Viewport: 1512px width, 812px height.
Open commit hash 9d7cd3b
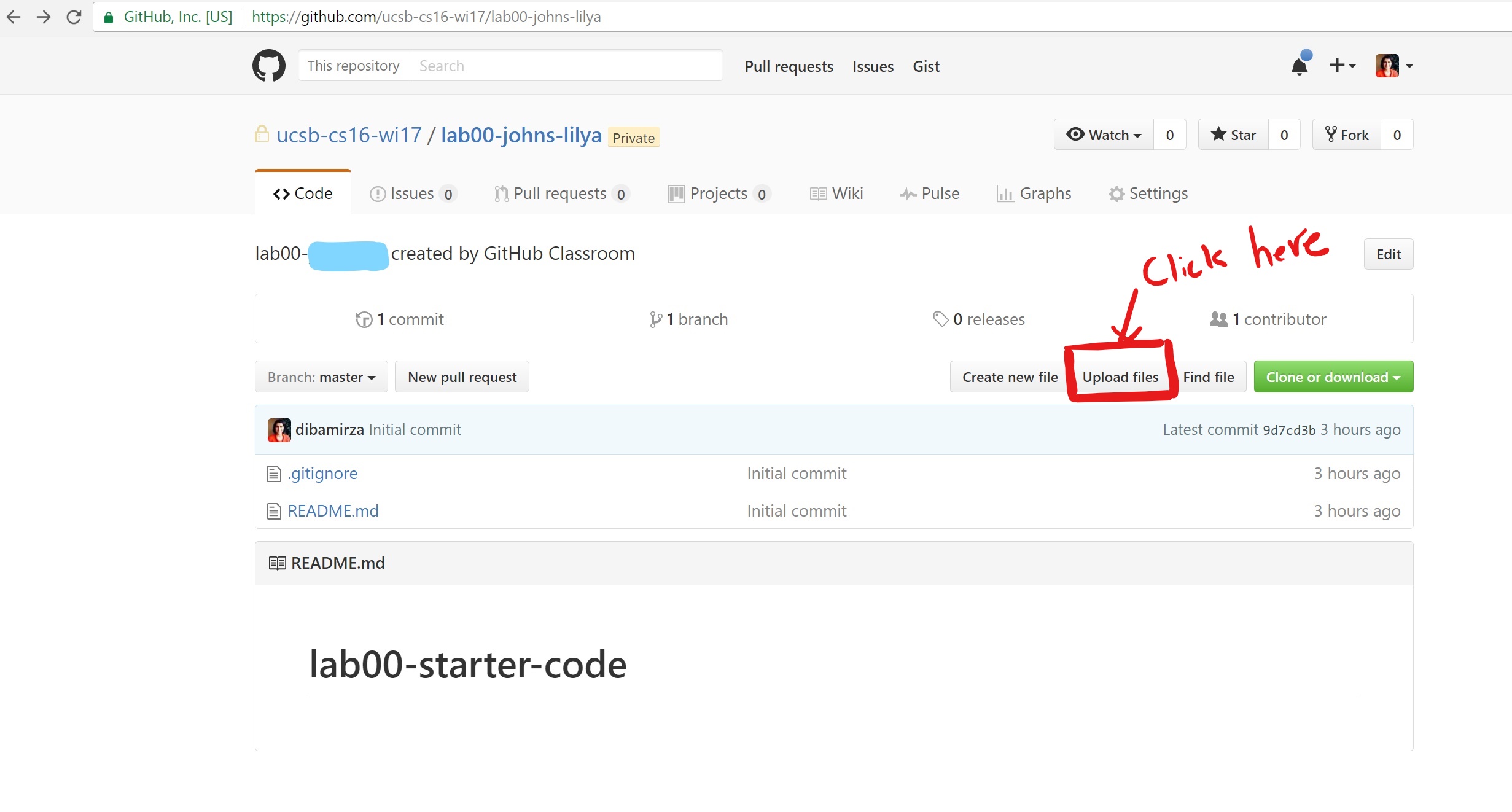point(1289,430)
